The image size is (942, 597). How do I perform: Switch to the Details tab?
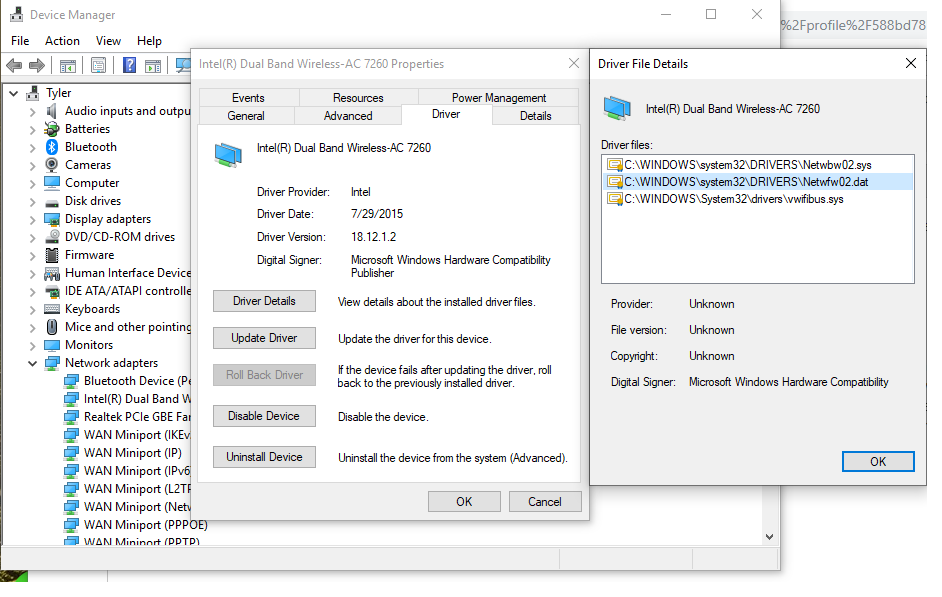click(x=535, y=116)
